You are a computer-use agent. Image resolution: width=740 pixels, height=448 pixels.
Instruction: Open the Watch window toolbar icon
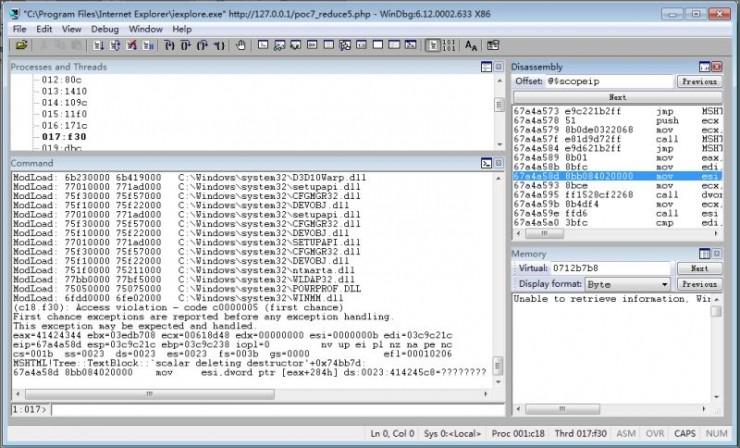pos(279,45)
